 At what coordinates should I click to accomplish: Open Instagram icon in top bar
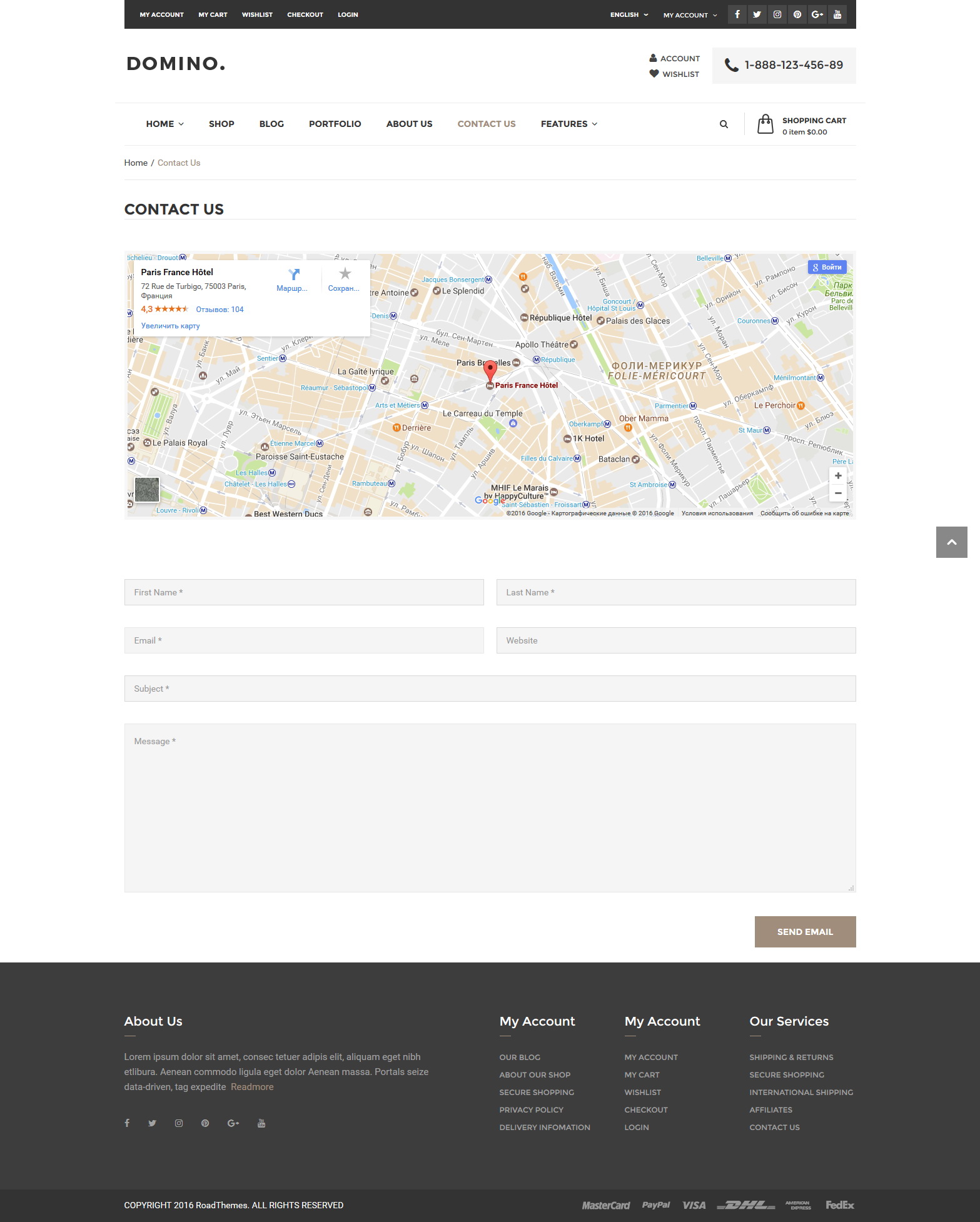pos(777,14)
